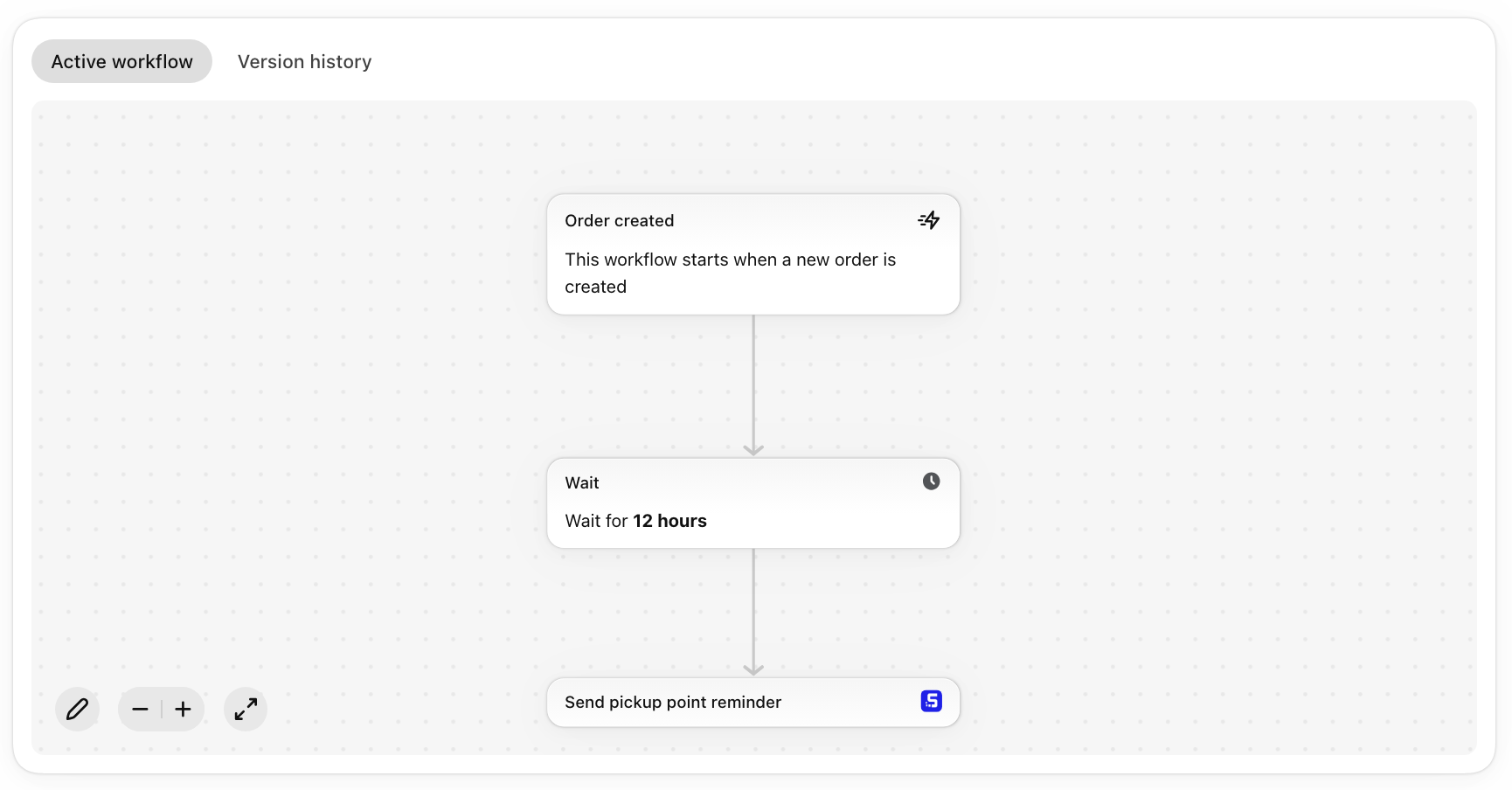Image resolution: width=1512 pixels, height=790 pixels.
Task: Zoom in with the plus button
Action: coord(183,709)
